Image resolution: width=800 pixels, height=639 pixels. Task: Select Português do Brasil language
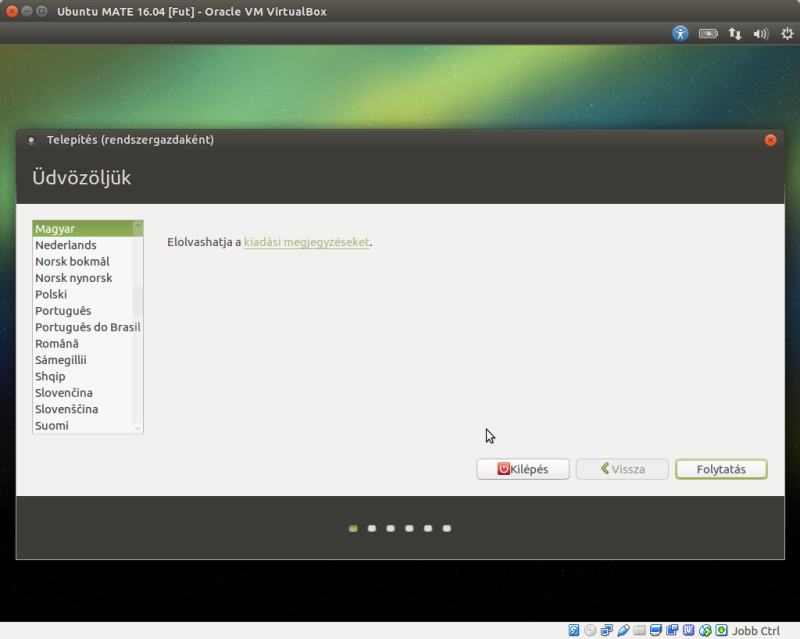(x=87, y=327)
